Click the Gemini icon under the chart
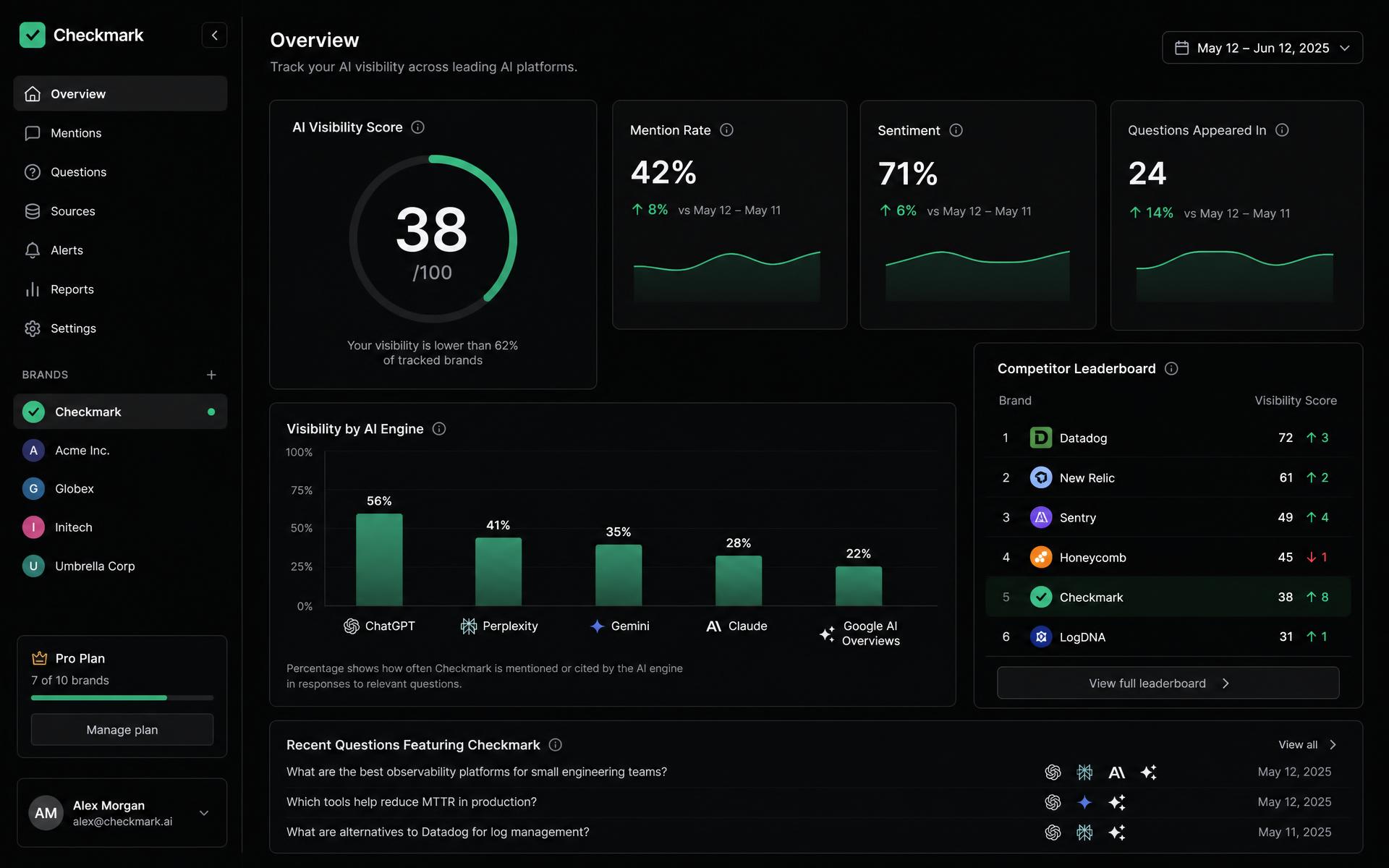 tap(597, 626)
